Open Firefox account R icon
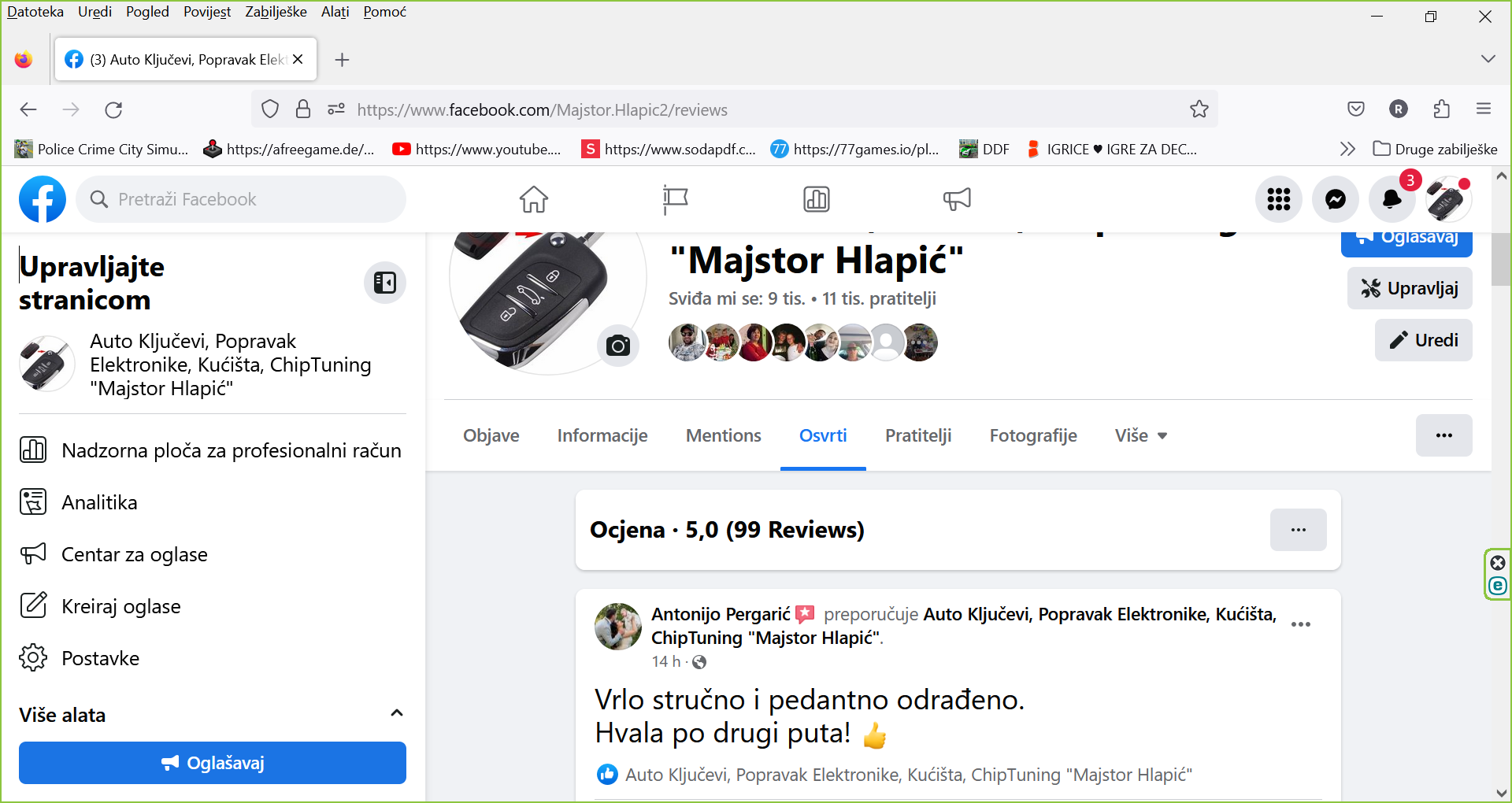 (x=1399, y=109)
